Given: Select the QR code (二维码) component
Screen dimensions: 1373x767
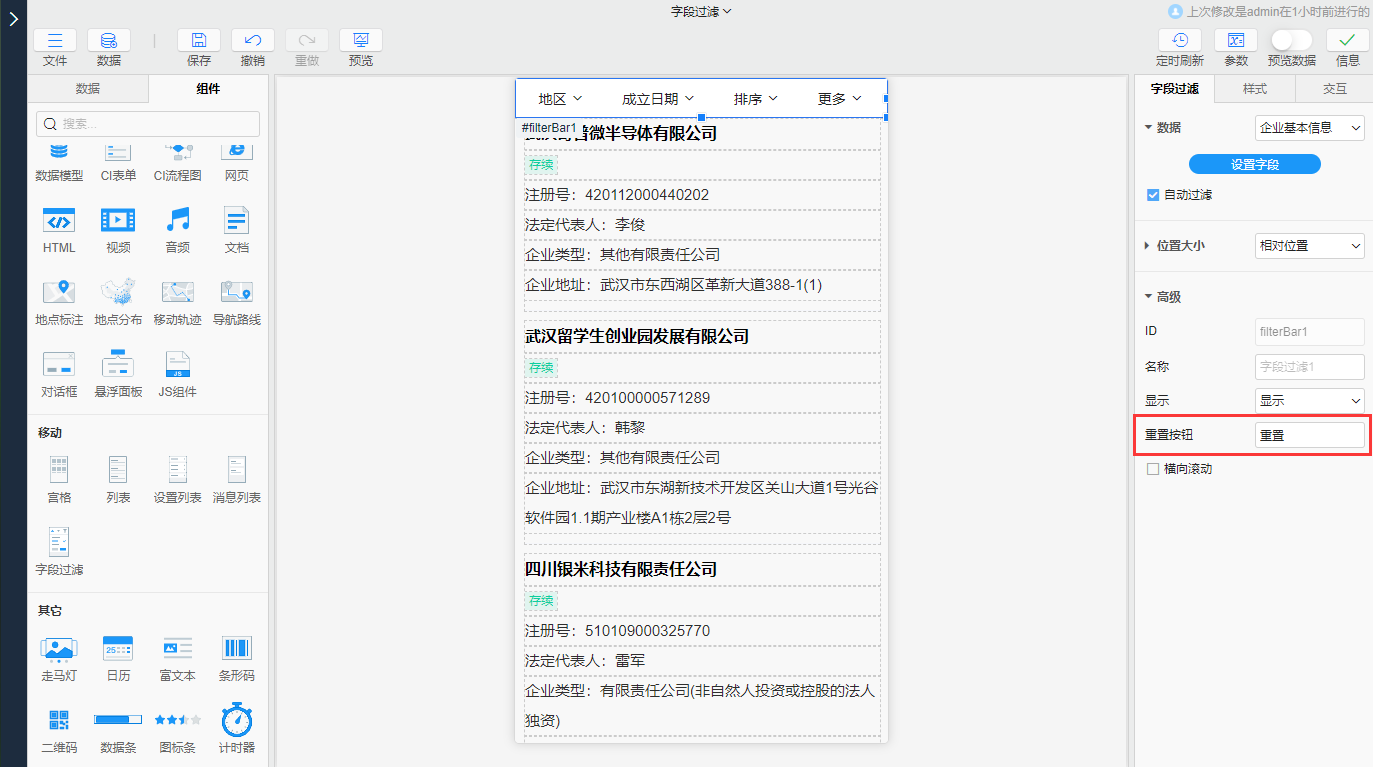Looking at the screenshot, I should pos(59,720).
